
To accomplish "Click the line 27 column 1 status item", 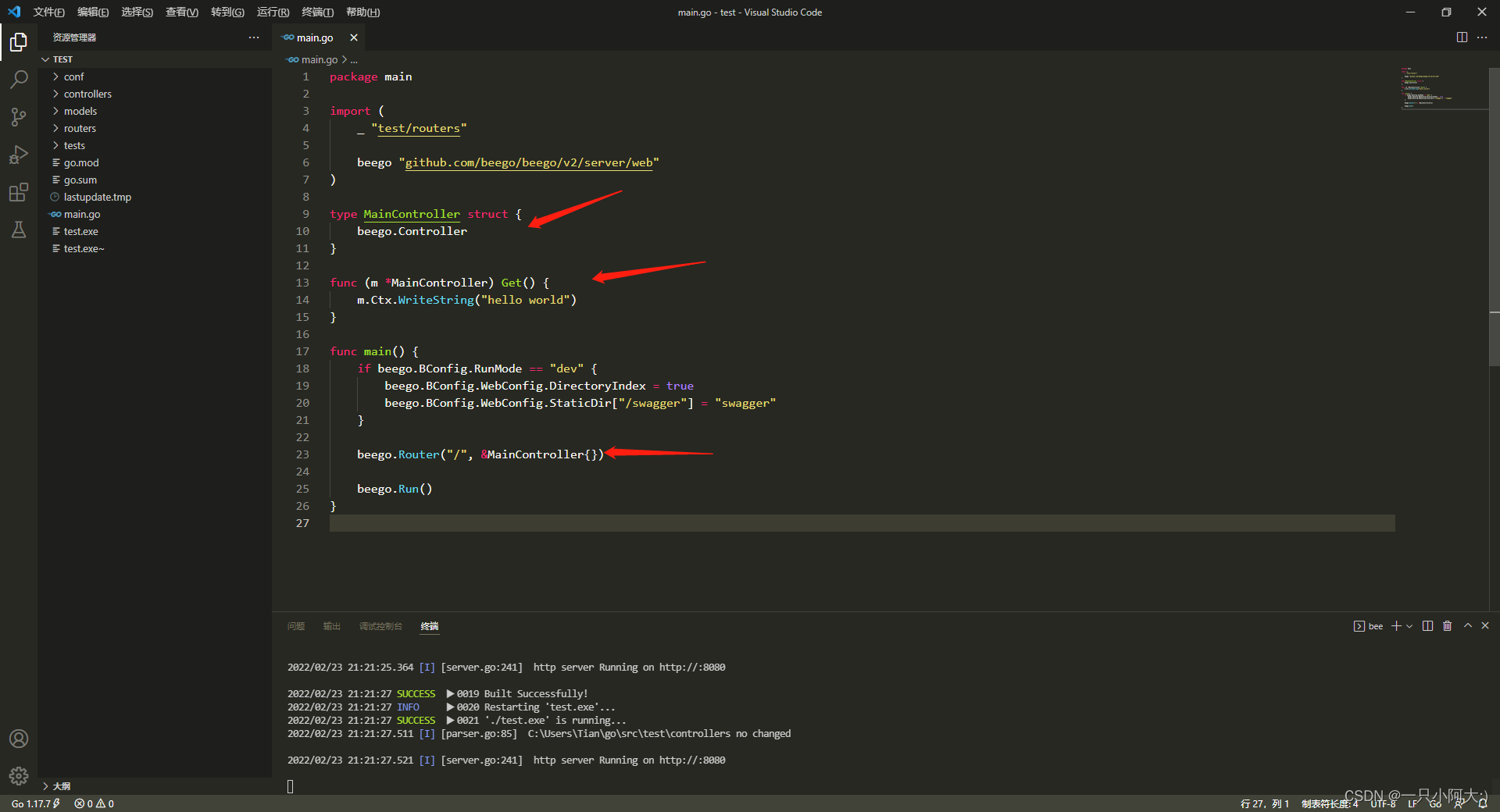I will (1265, 803).
